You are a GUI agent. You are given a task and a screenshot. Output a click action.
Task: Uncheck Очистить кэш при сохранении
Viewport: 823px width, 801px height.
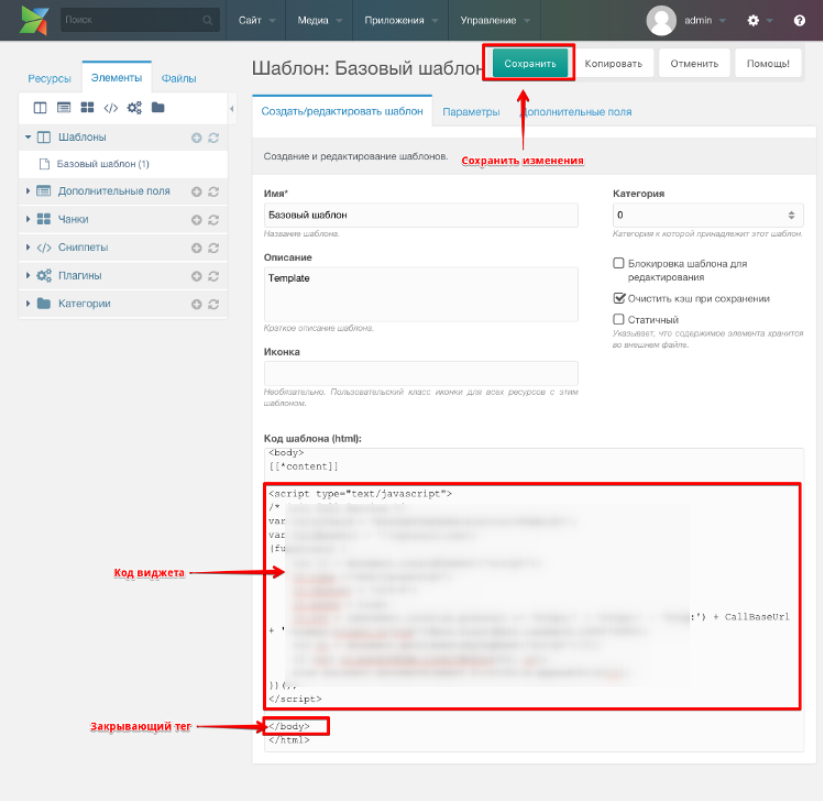pyautogui.click(x=619, y=298)
